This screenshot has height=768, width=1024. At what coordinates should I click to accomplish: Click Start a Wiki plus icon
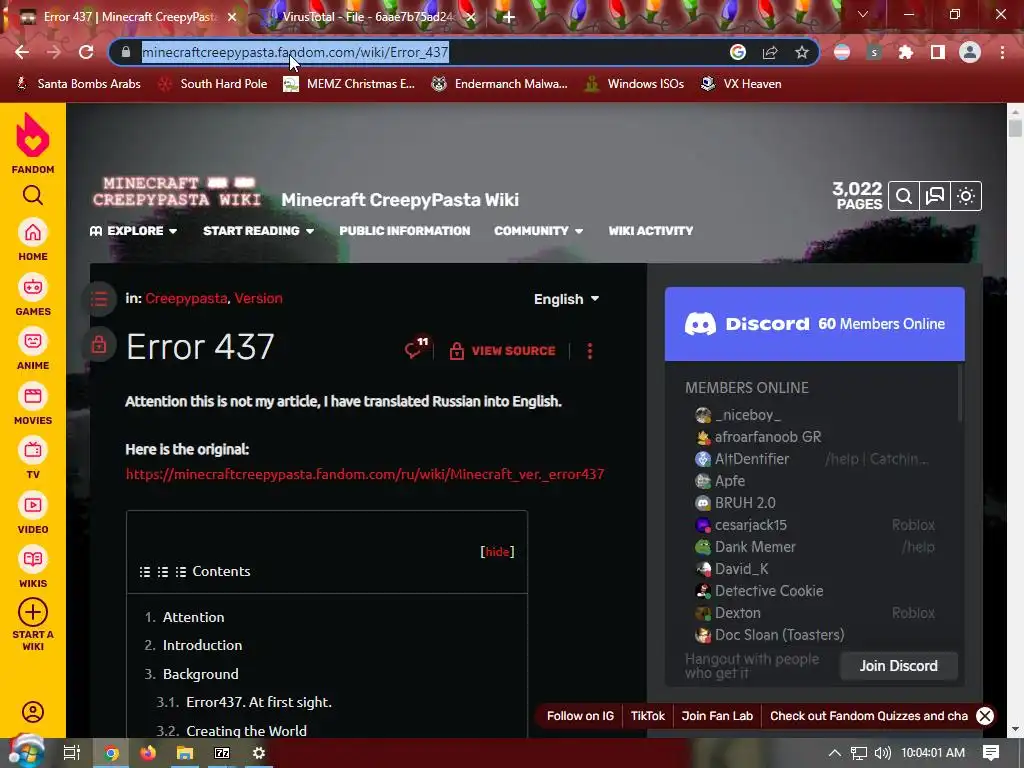[33, 613]
